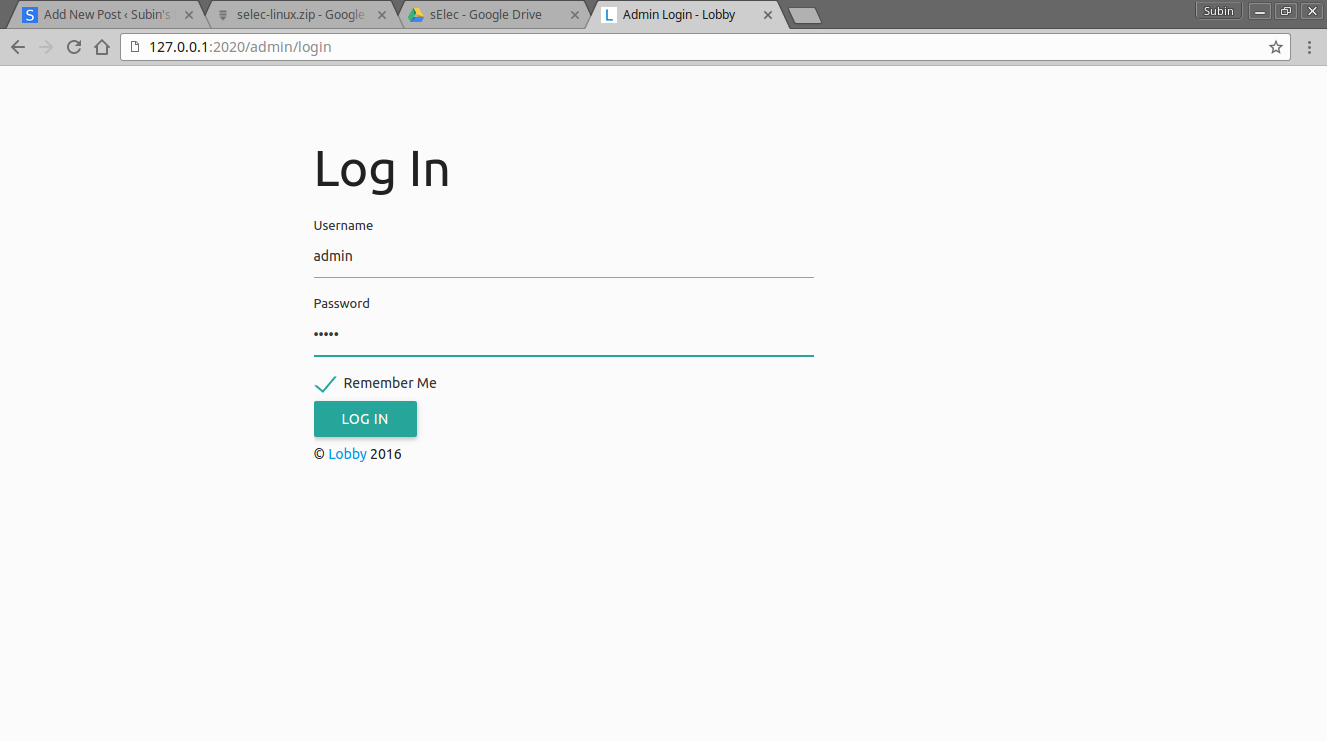This screenshot has width=1327, height=741.
Task: Reload the page with the refresh icon
Action: tap(73, 47)
